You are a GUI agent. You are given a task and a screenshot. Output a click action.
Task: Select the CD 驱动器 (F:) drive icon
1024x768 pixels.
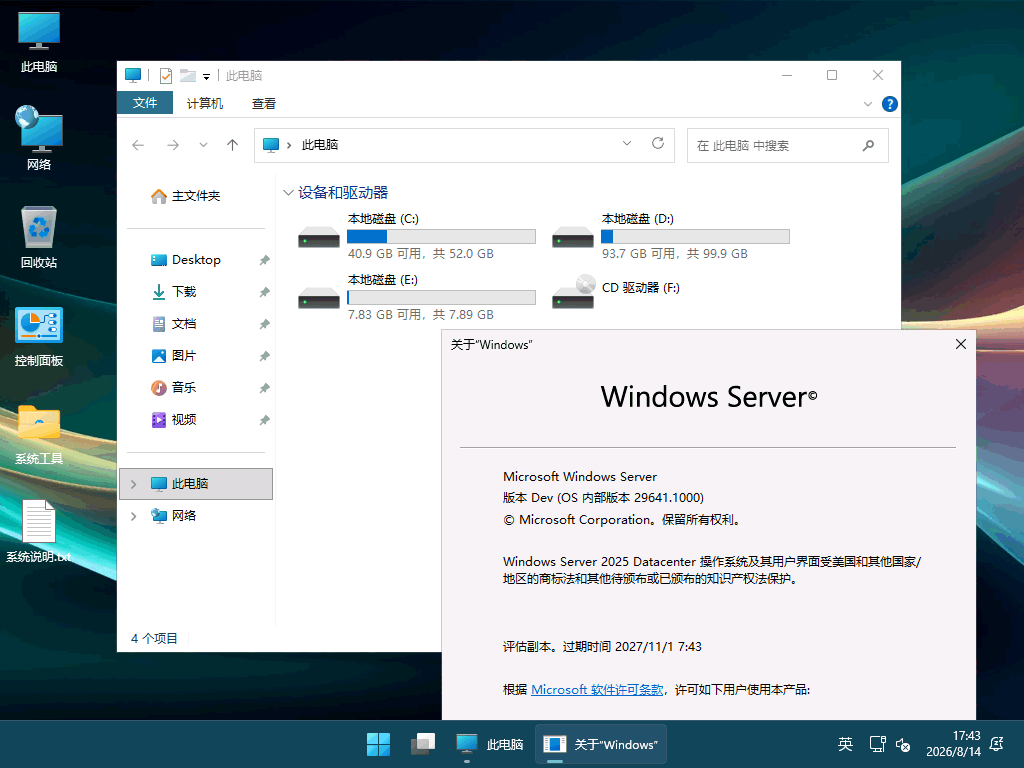click(x=573, y=292)
